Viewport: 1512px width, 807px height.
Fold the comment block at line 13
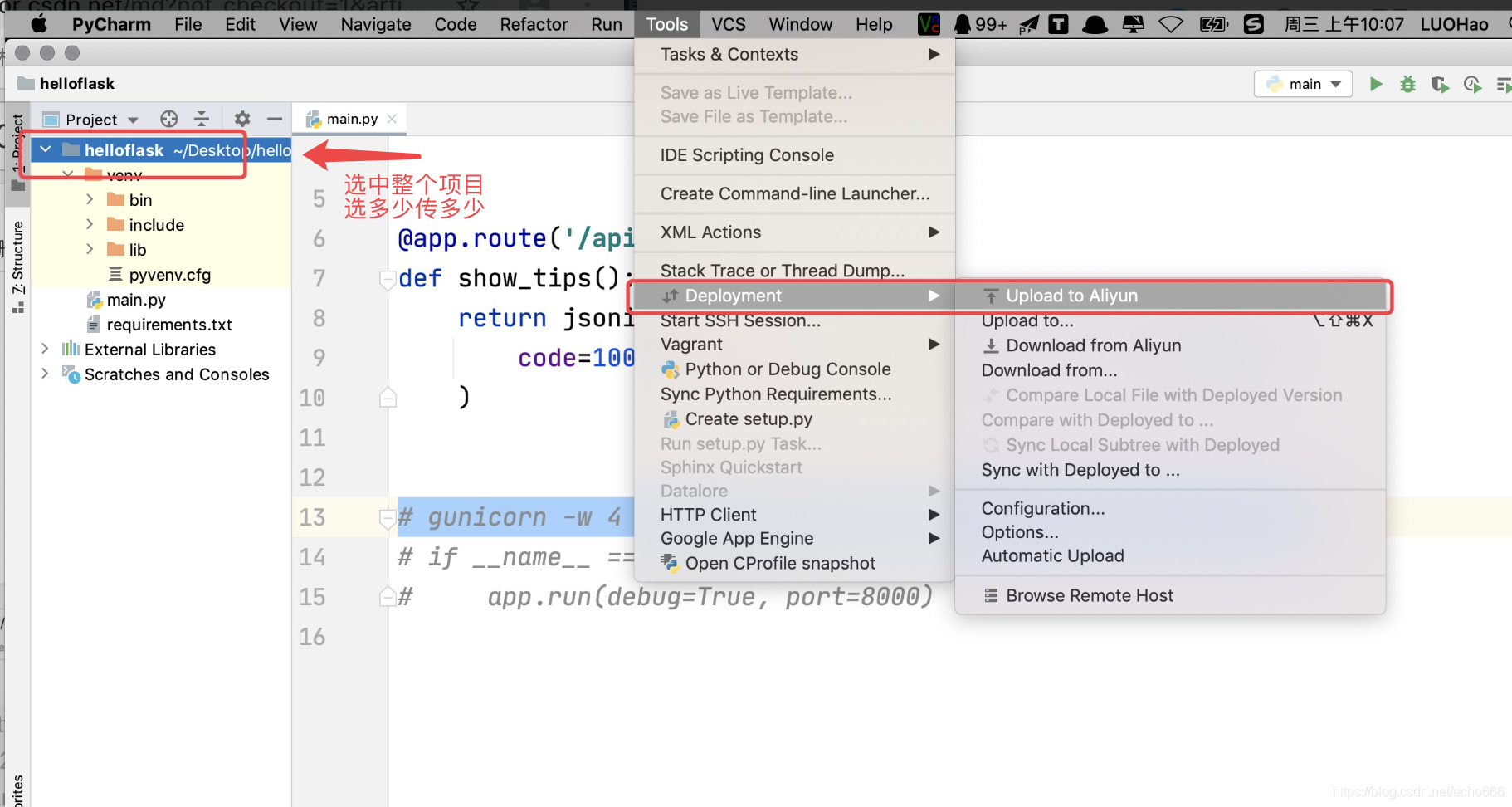(x=387, y=518)
